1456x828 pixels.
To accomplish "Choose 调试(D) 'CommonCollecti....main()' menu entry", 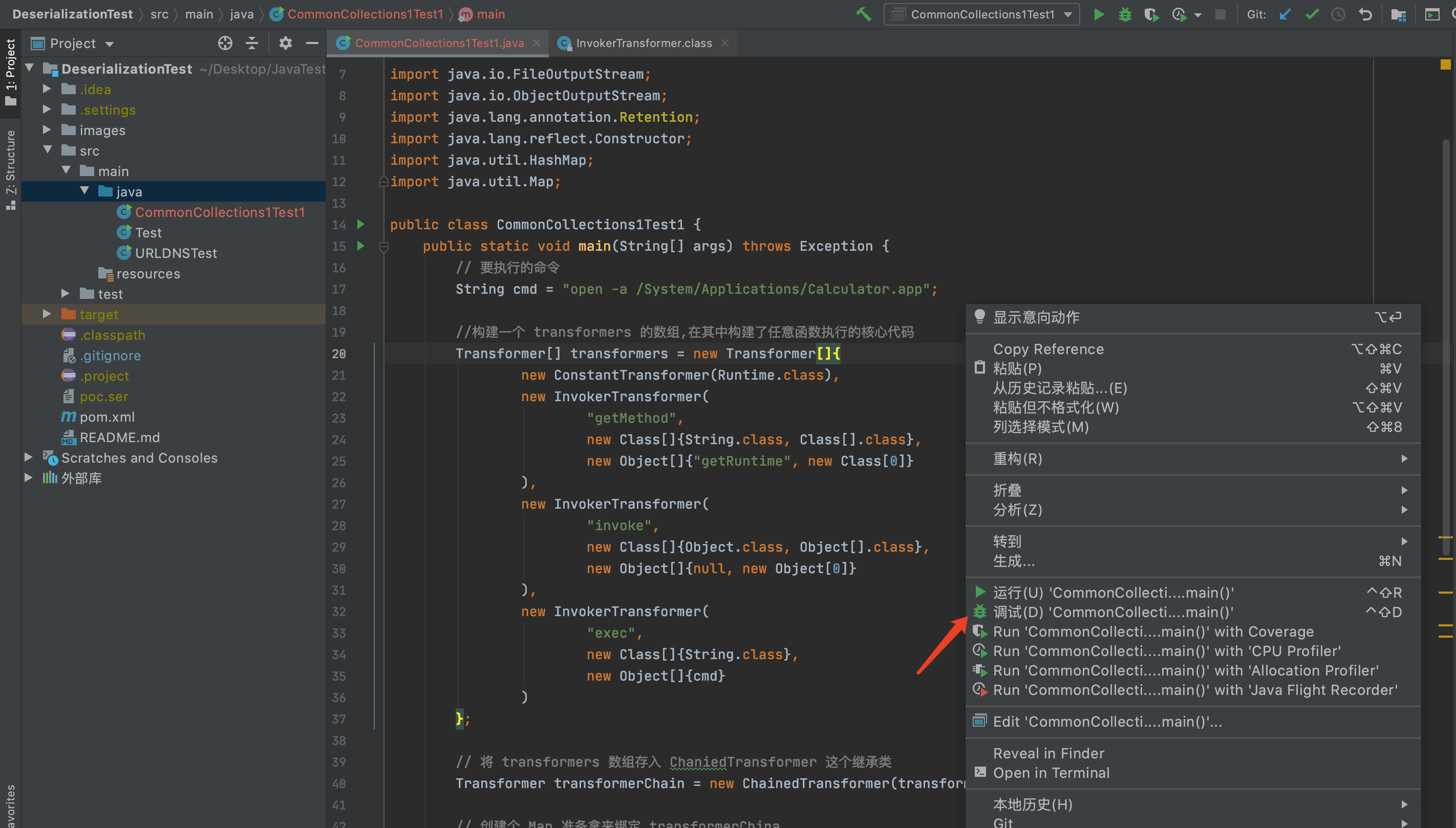I will 1193,612.
